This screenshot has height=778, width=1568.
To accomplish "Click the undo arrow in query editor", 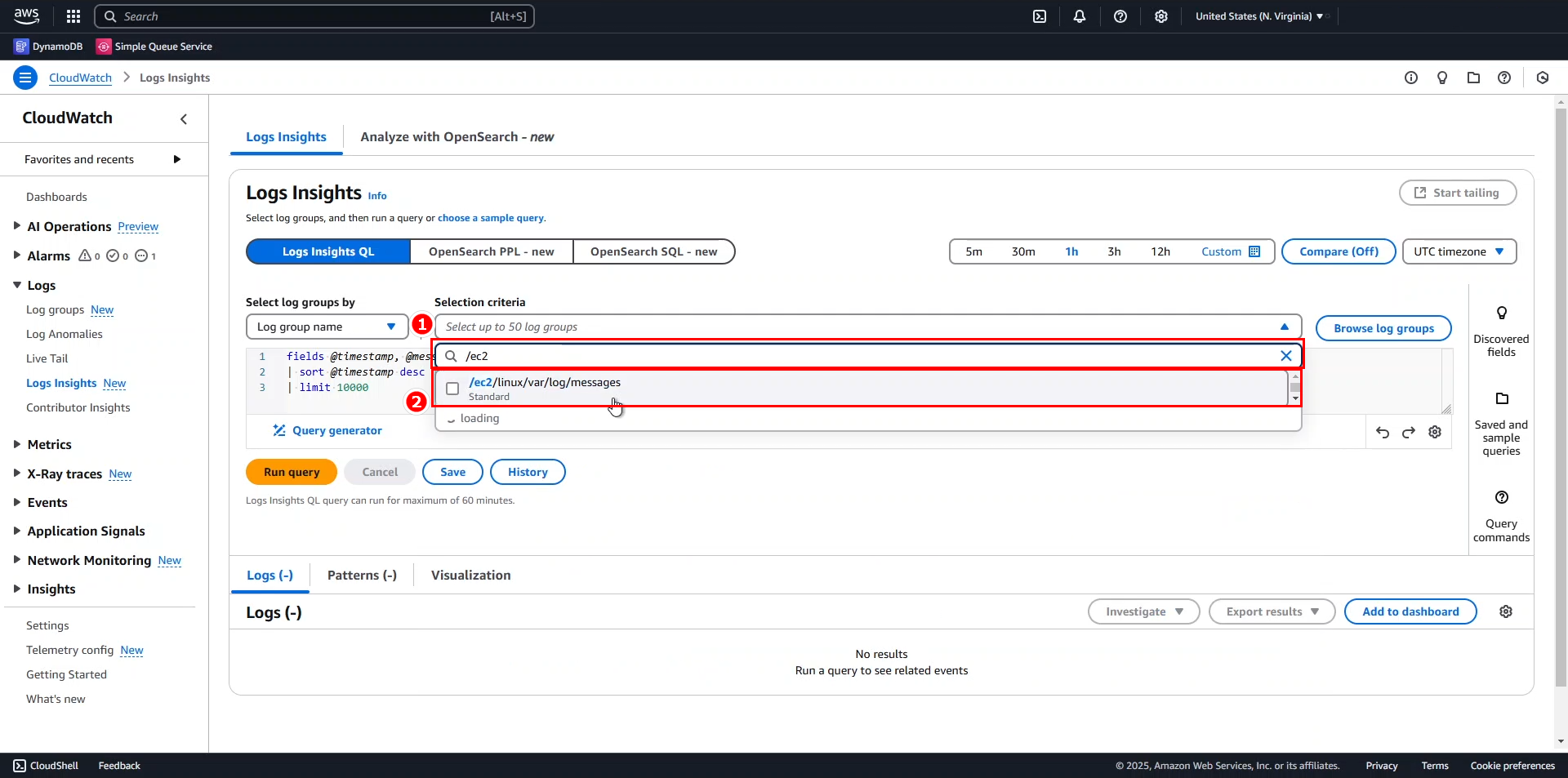I will (x=1382, y=433).
